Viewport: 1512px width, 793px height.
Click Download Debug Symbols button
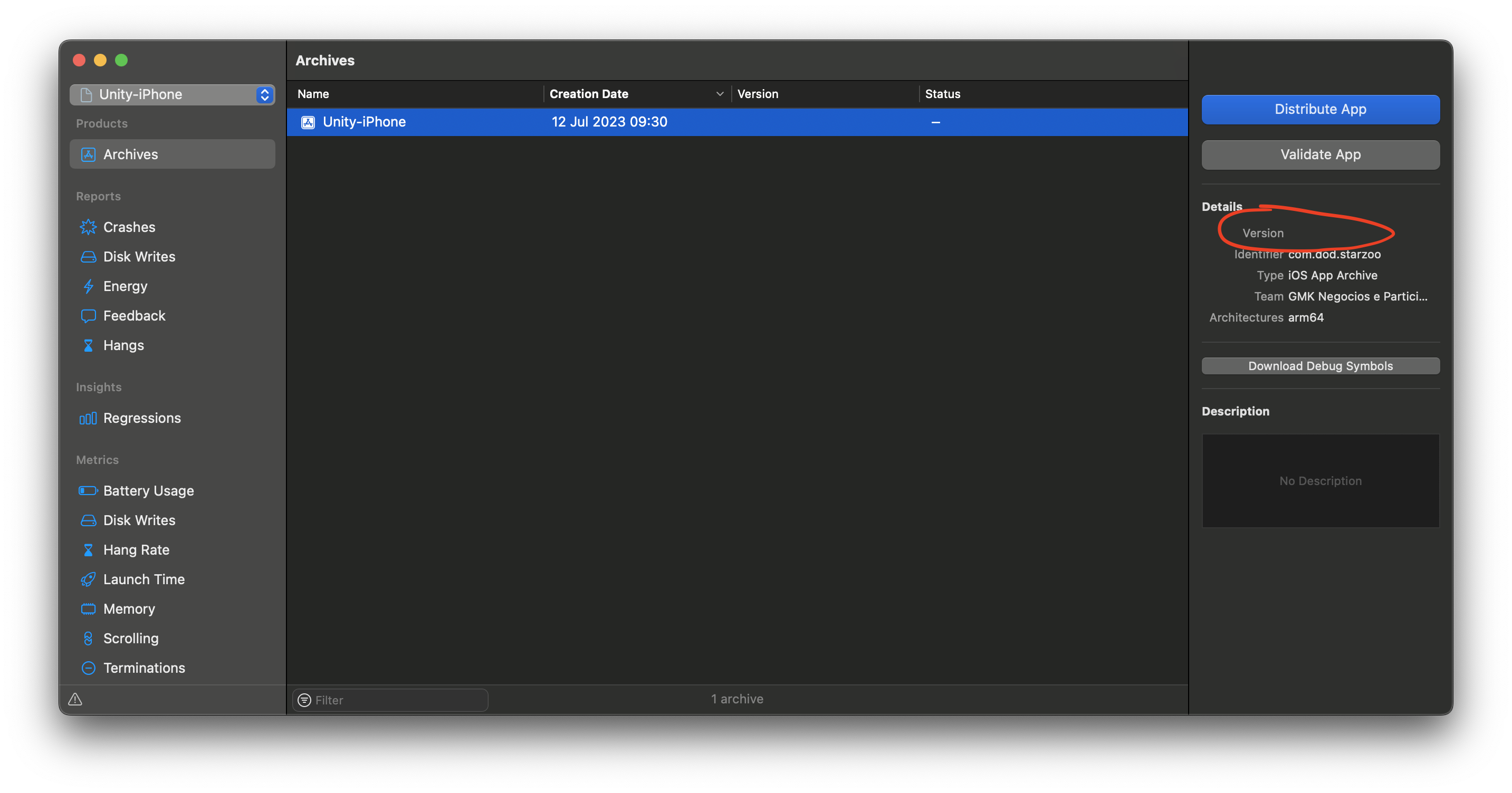point(1320,366)
